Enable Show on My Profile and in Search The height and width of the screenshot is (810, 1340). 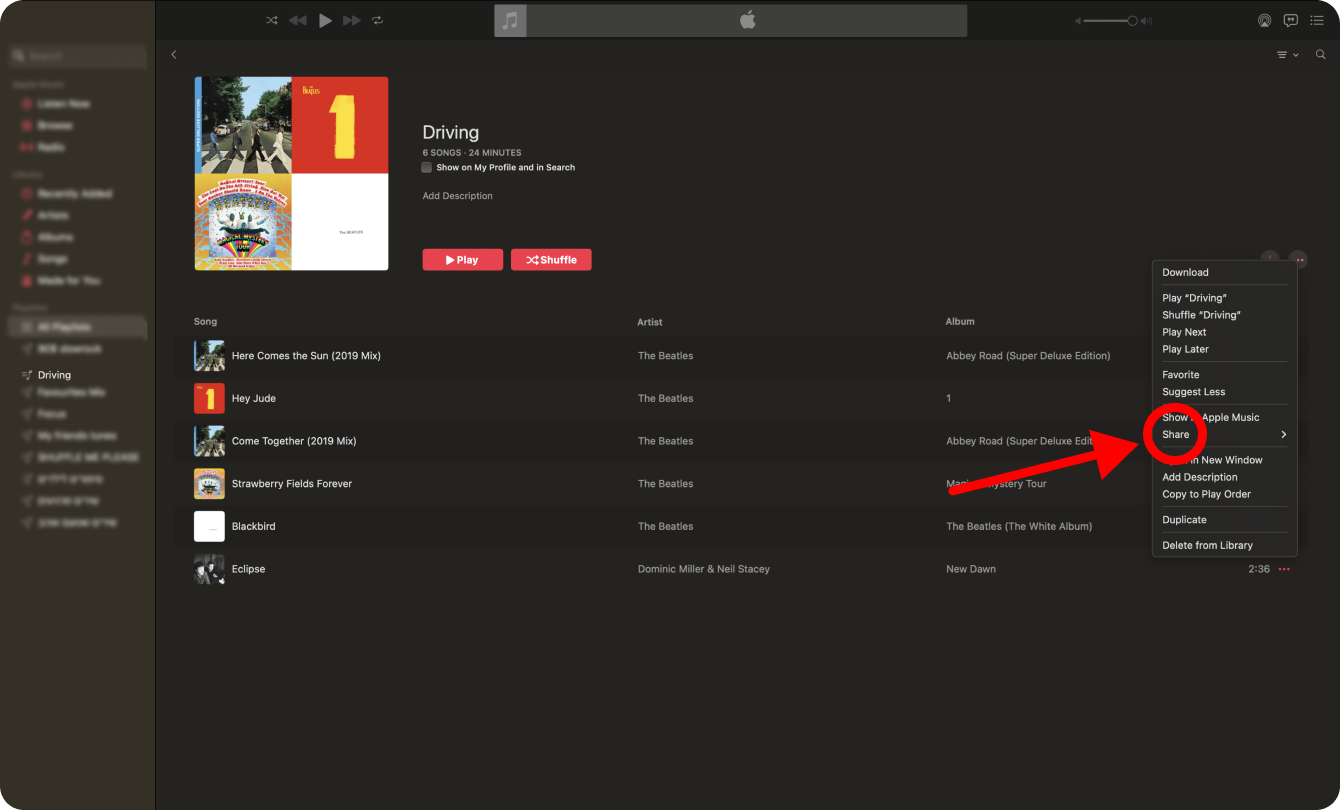[x=427, y=167]
